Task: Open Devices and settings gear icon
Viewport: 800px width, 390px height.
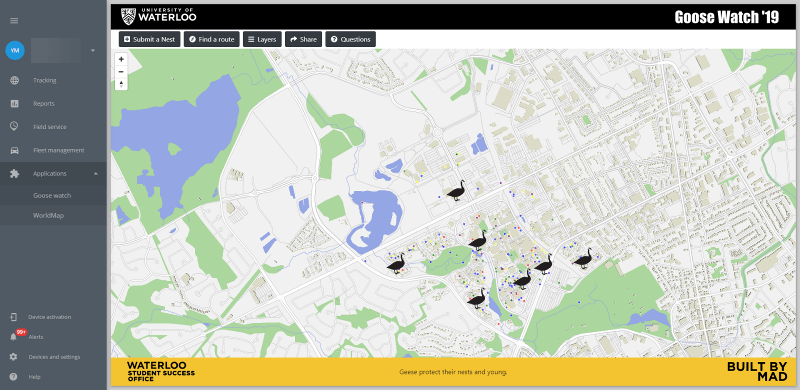Action: (x=13, y=357)
